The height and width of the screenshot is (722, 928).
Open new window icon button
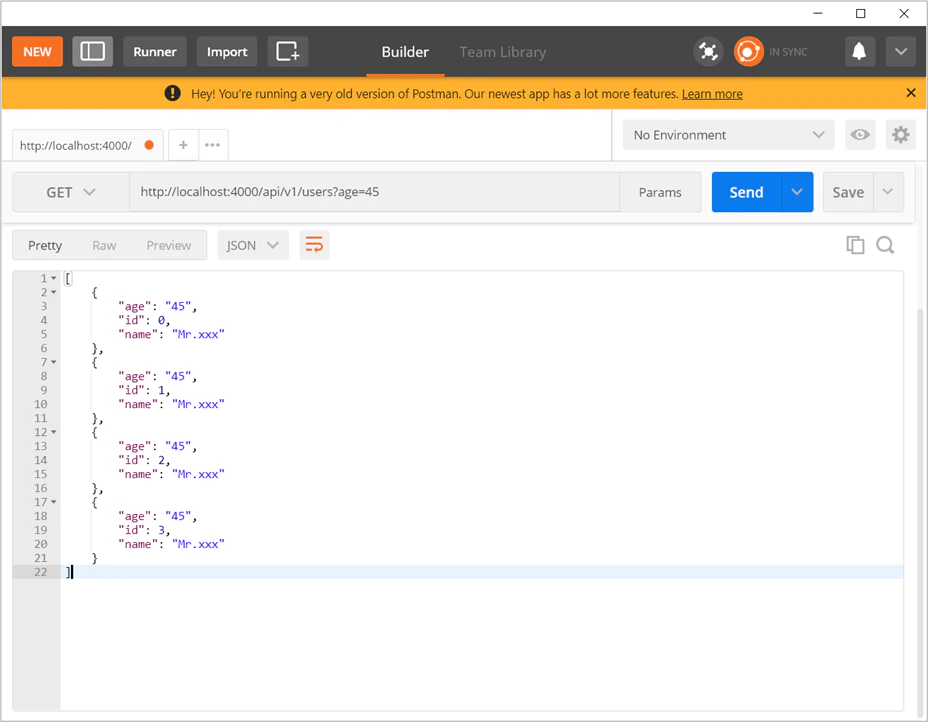click(x=288, y=51)
